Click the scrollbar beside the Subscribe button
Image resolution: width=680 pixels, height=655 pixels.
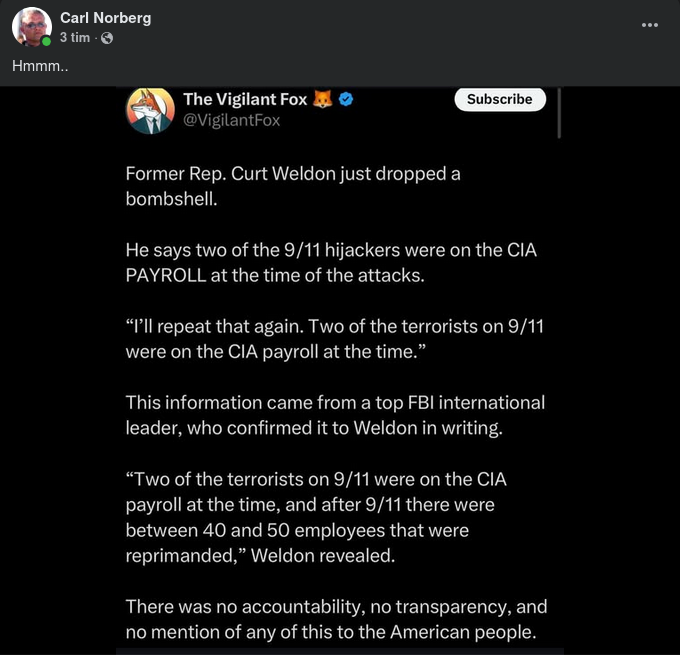click(558, 111)
